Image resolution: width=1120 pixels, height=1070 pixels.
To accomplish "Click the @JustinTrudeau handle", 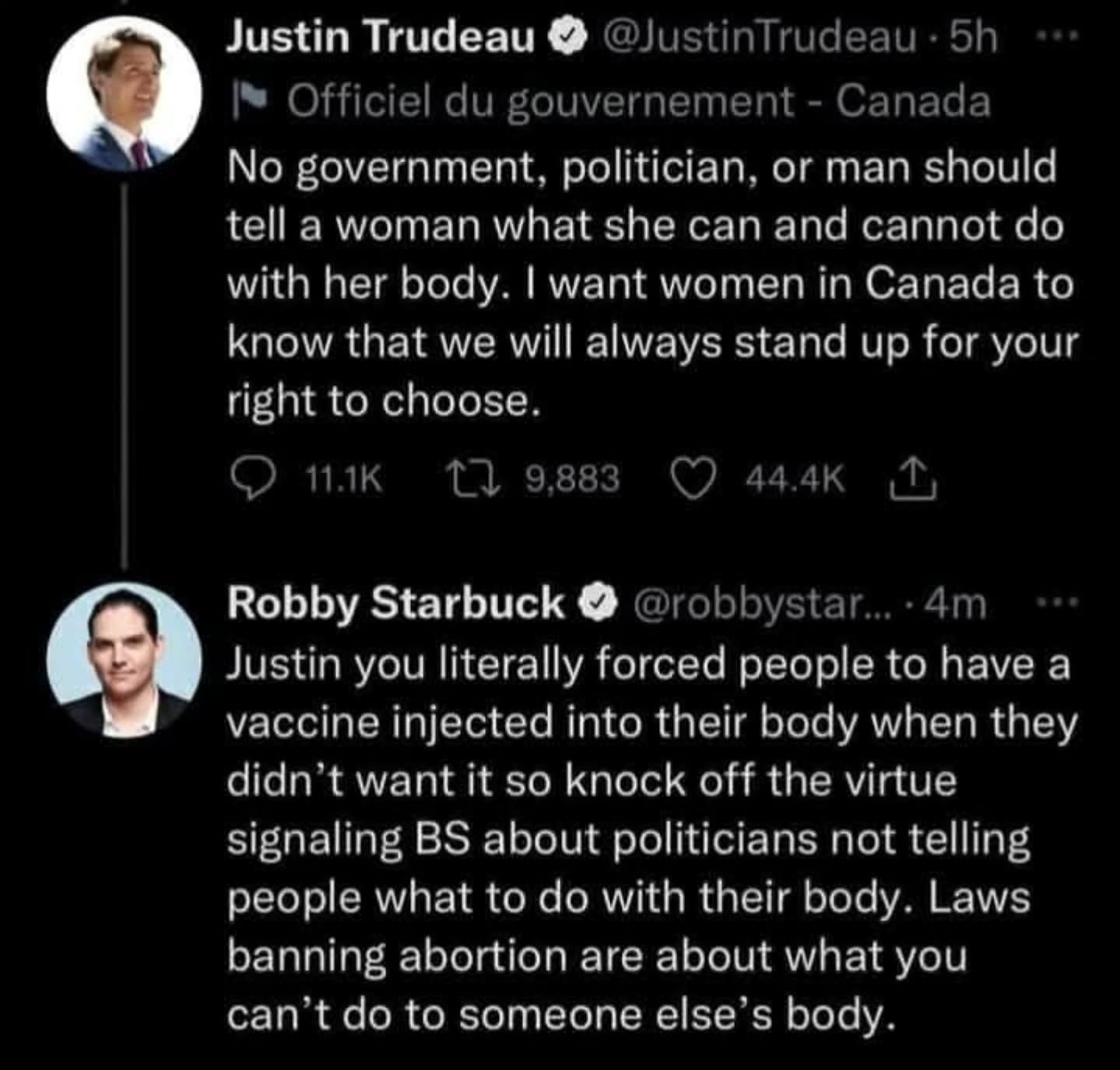I will tap(760, 37).
